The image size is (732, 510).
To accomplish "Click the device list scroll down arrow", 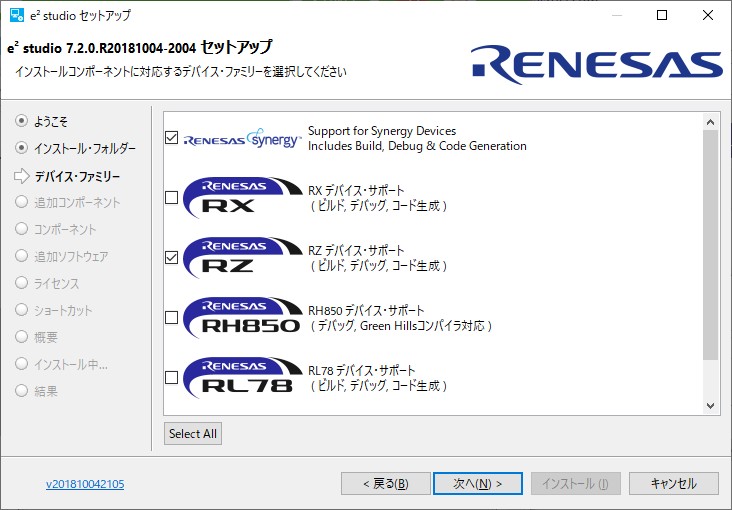I will click(x=711, y=405).
